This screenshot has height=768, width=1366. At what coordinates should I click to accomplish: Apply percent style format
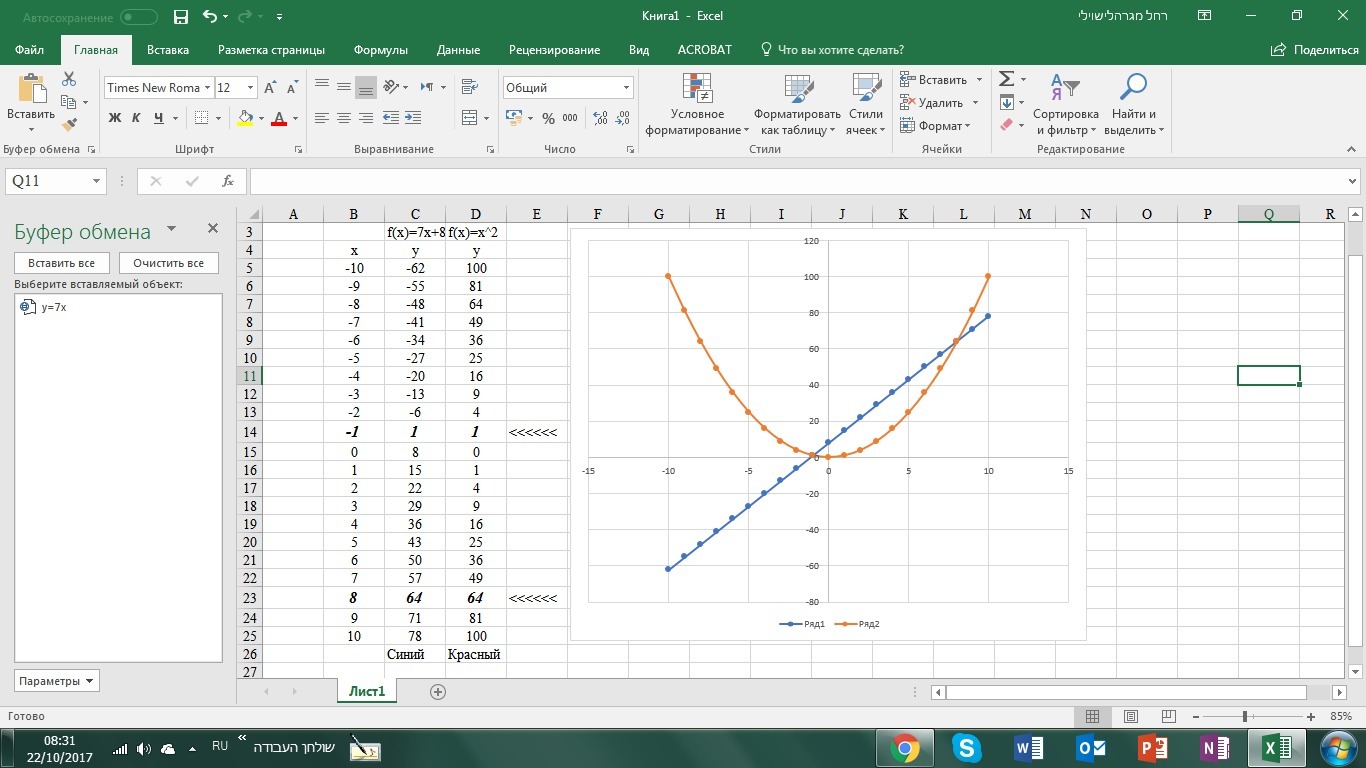pyautogui.click(x=548, y=118)
